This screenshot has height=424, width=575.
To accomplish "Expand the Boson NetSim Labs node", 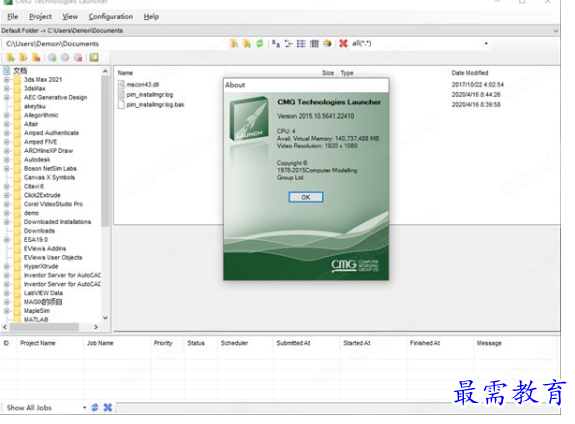I will coord(6,169).
